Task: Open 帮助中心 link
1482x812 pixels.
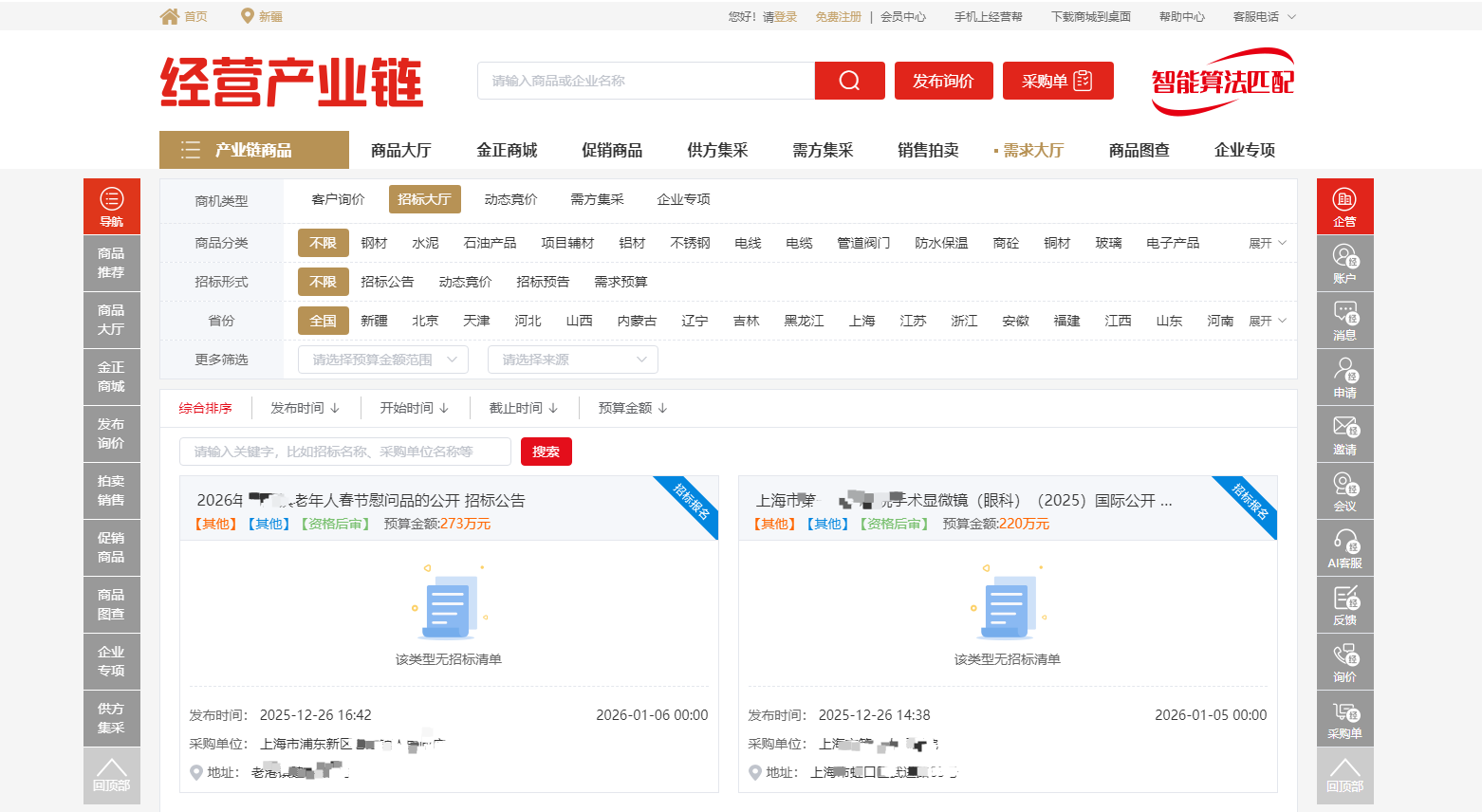Action: click(x=1182, y=16)
